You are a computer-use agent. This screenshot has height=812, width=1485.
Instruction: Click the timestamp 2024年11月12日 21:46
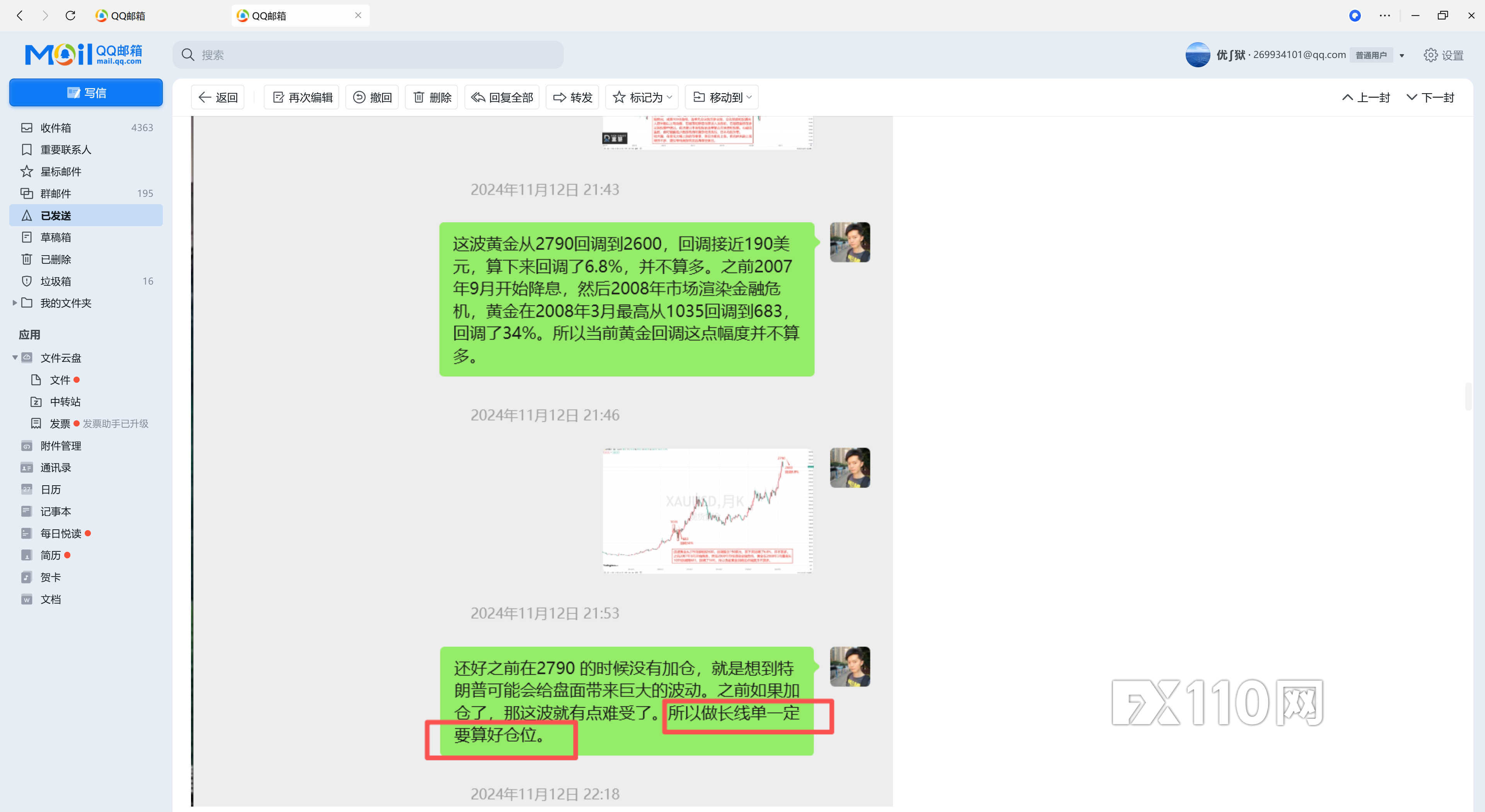(545, 415)
